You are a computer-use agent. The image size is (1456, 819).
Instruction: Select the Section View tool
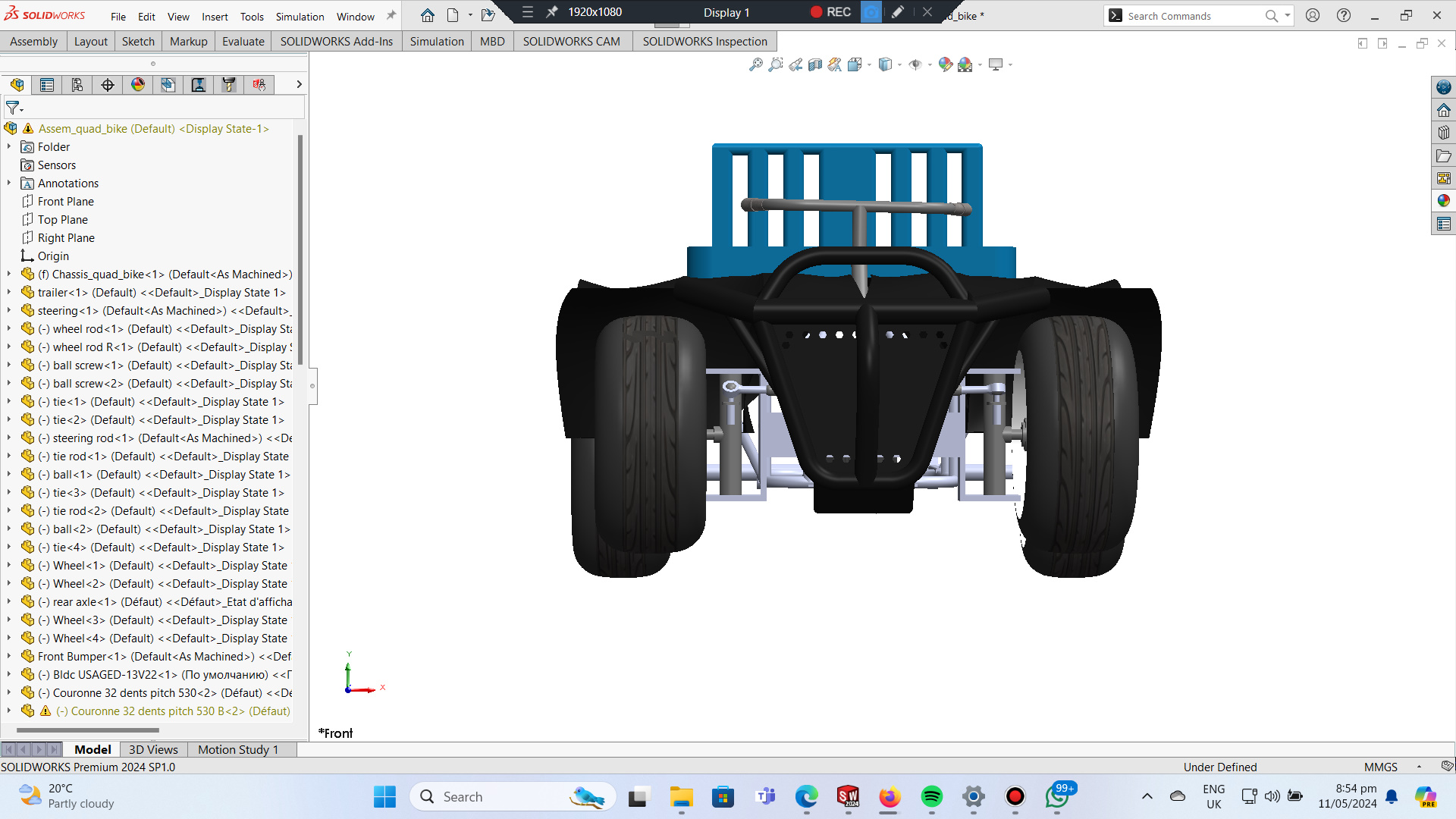click(815, 65)
